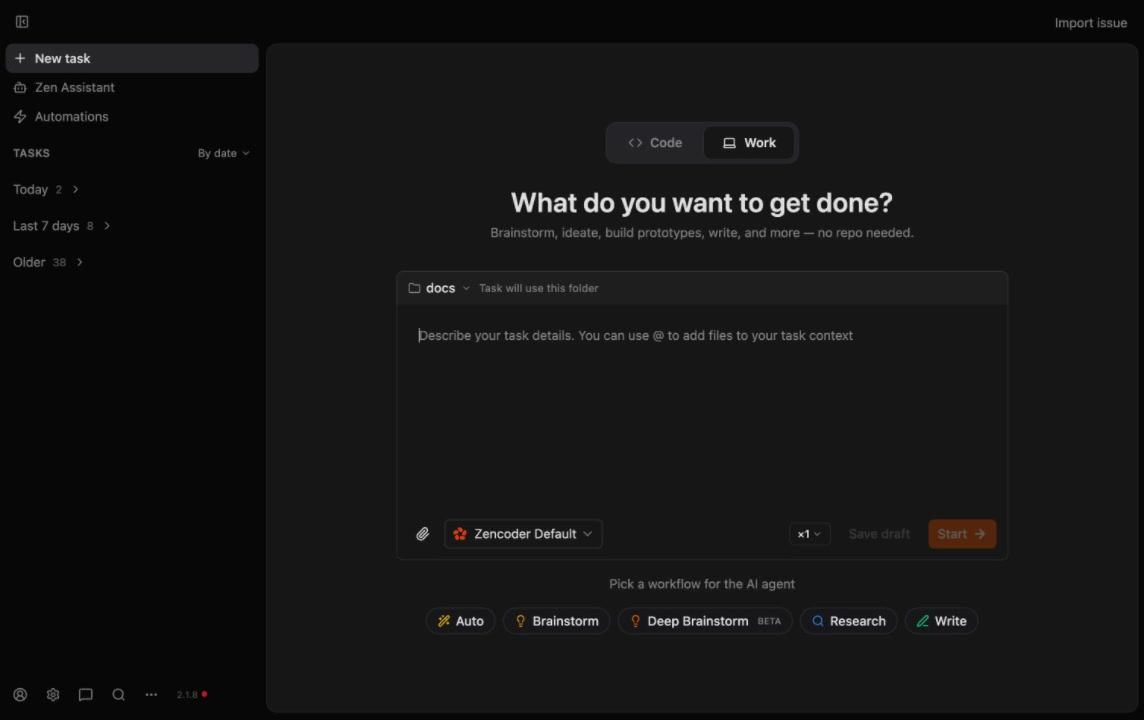Open the docs folder dropdown
Image resolution: width=1144 pixels, height=720 pixels.
(439, 288)
